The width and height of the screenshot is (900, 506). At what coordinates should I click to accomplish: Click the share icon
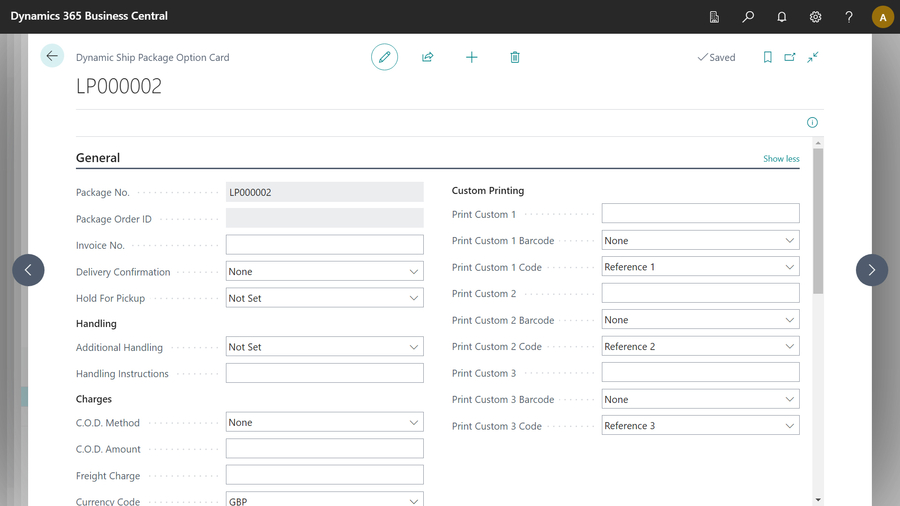point(428,57)
